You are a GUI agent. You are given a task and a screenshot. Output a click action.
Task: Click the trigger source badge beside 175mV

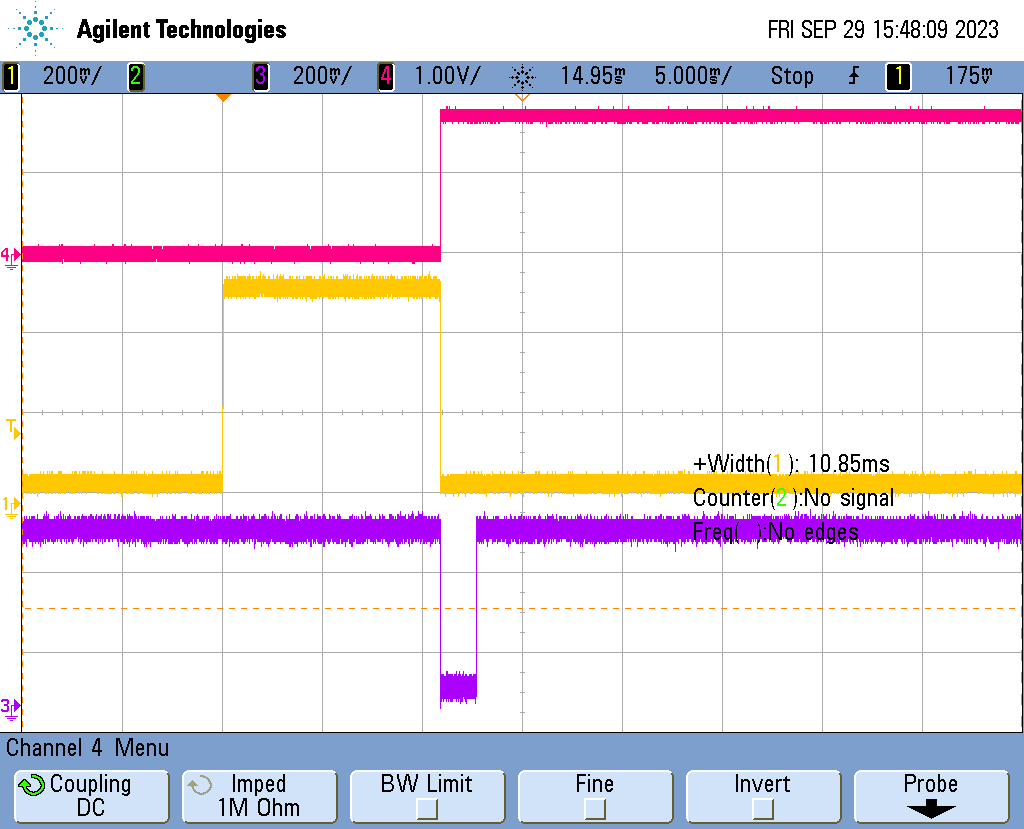(x=898, y=76)
